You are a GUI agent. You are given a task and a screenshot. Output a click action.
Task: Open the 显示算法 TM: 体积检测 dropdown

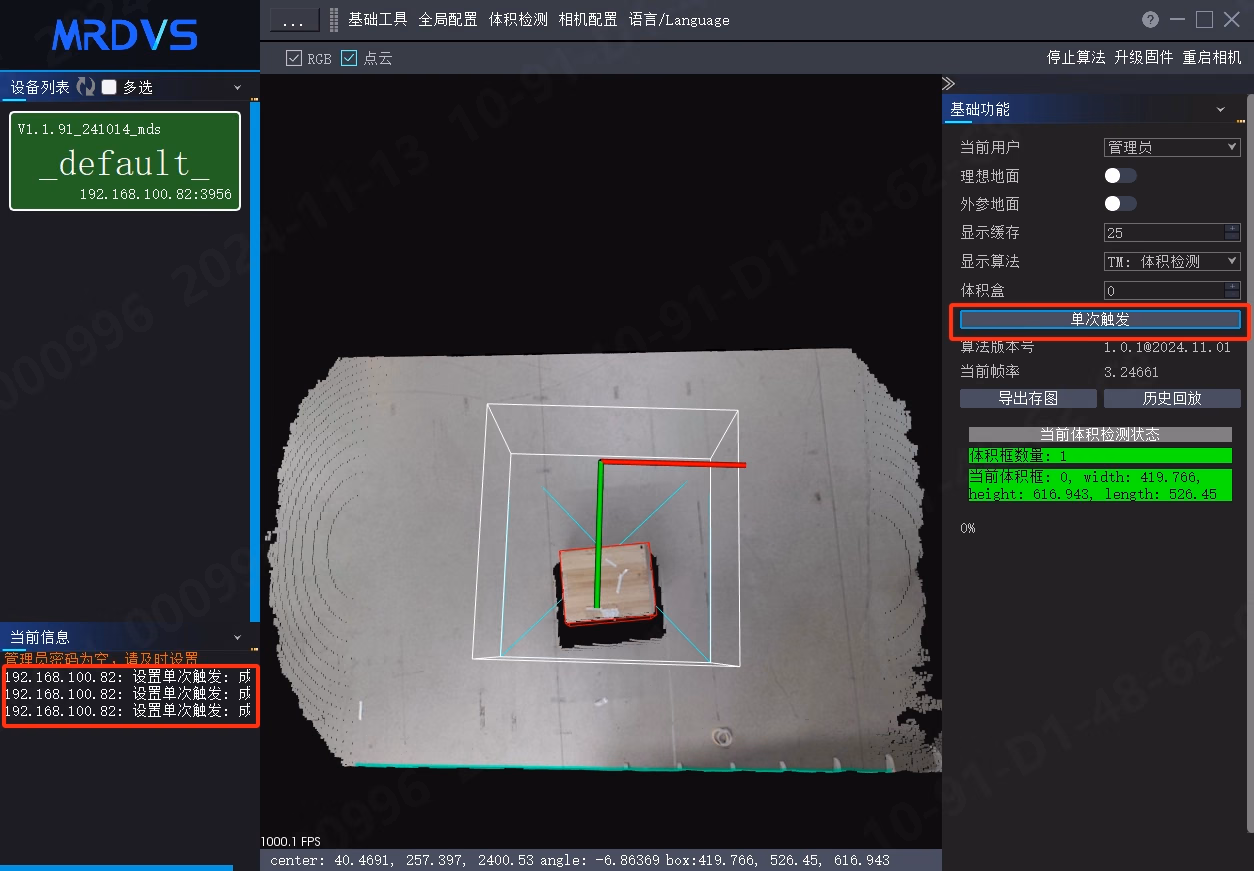pos(1172,261)
